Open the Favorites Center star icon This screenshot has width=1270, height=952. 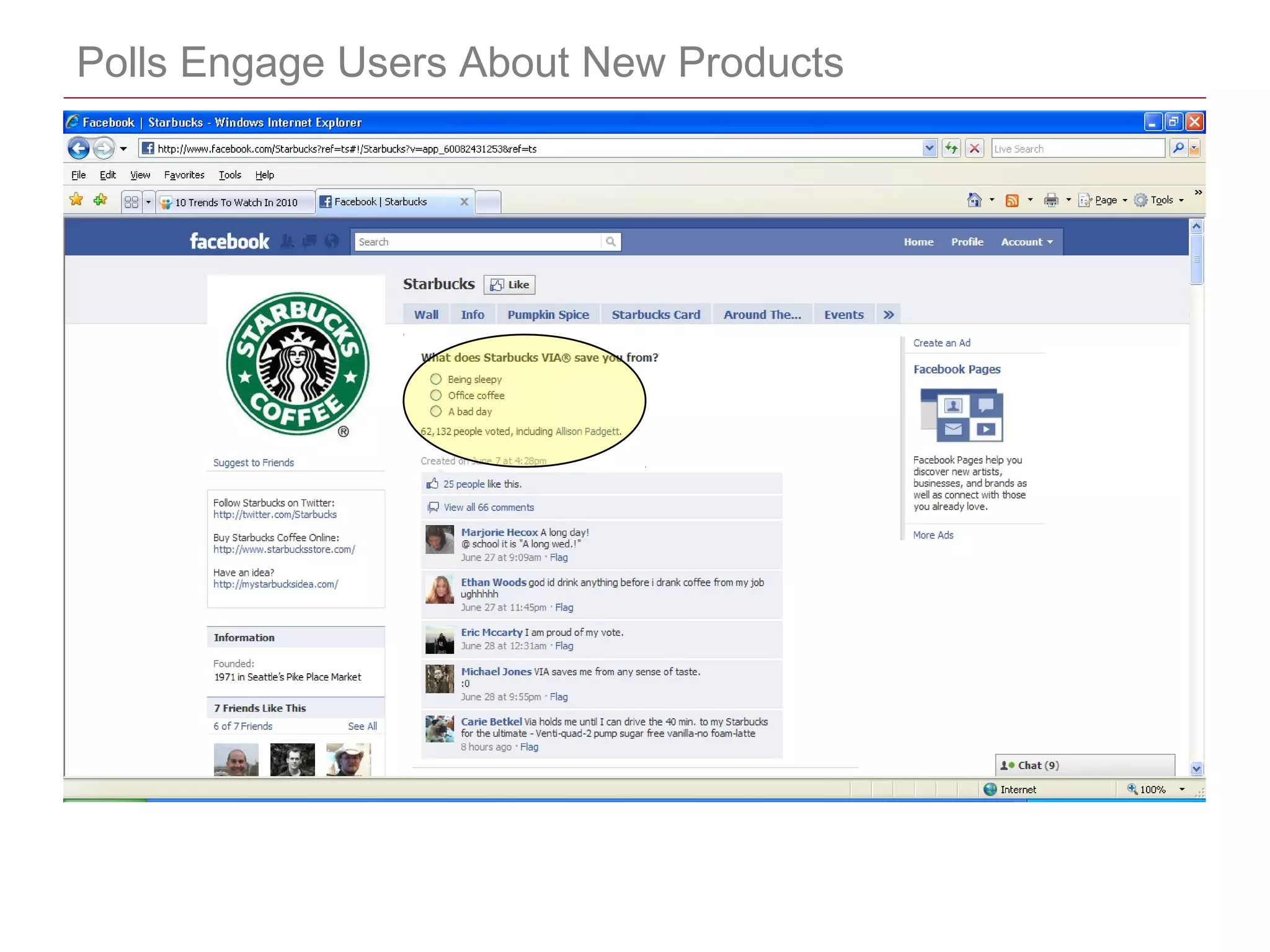(76, 200)
